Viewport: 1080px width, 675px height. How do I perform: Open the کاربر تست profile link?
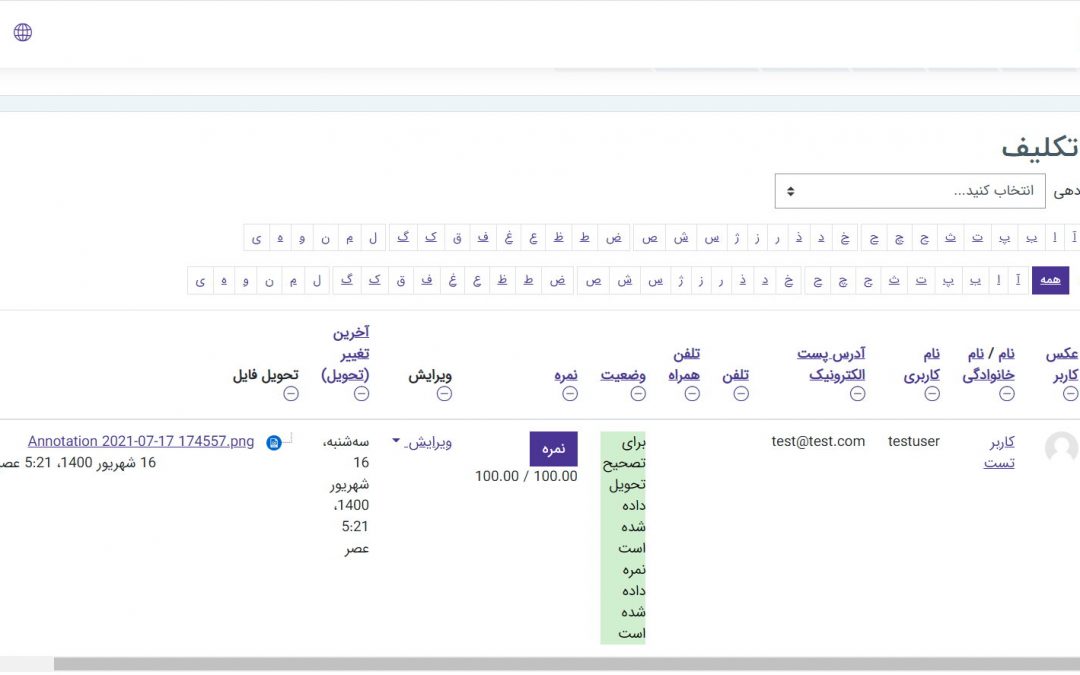[1001, 452]
